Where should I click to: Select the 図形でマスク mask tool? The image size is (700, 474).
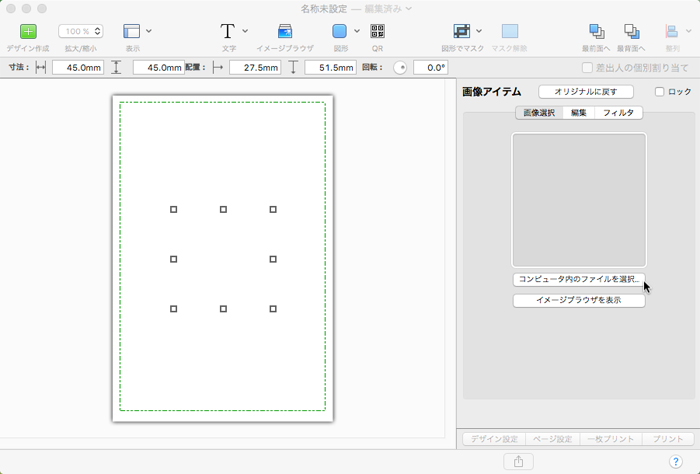click(x=462, y=31)
